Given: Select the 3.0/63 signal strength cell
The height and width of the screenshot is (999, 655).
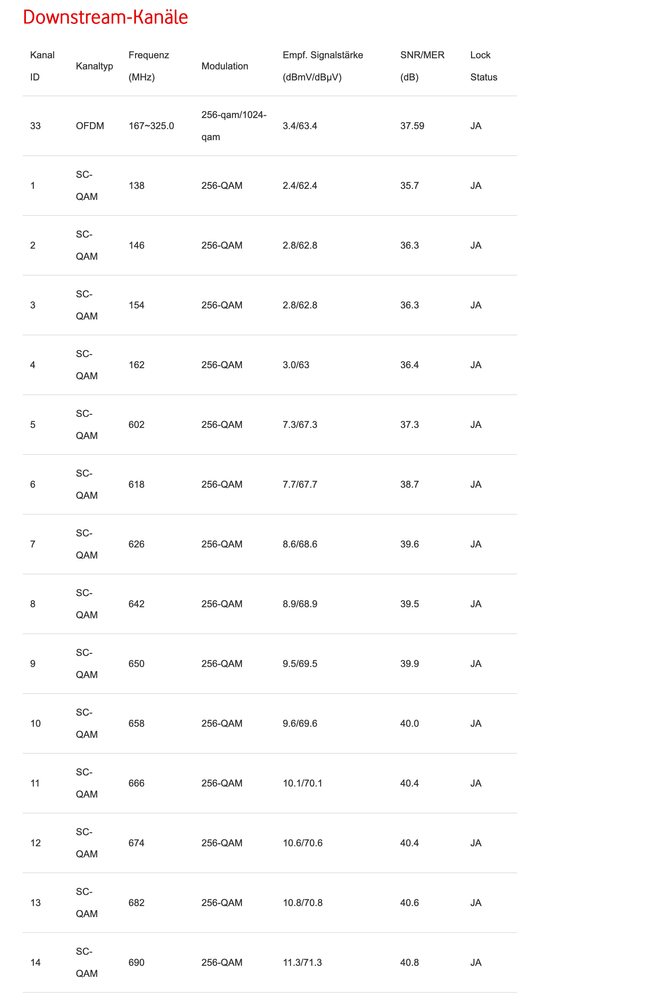Looking at the screenshot, I should (x=296, y=365).
